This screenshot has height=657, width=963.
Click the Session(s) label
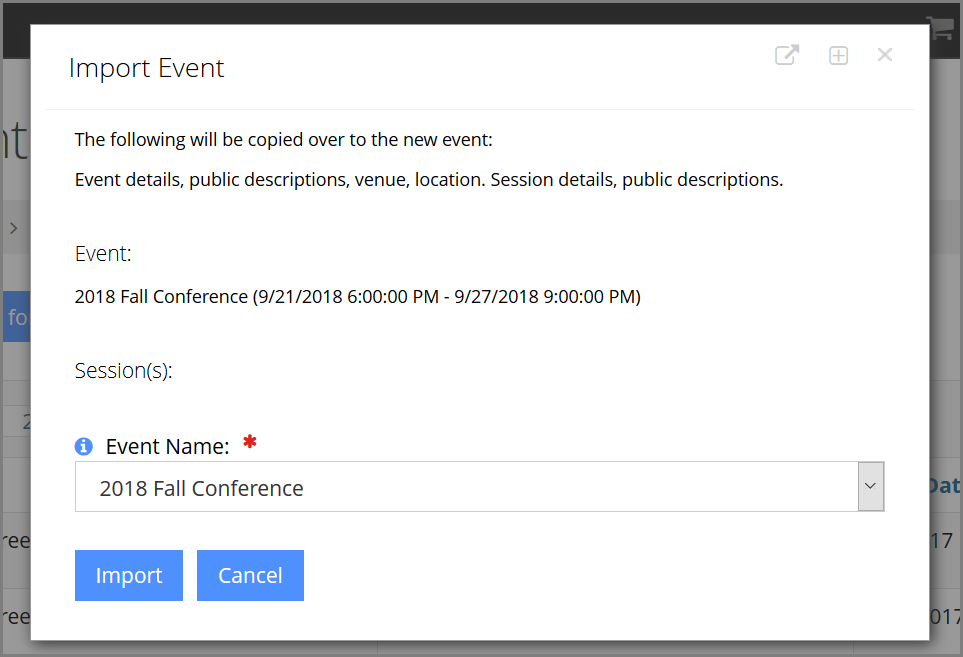[123, 370]
